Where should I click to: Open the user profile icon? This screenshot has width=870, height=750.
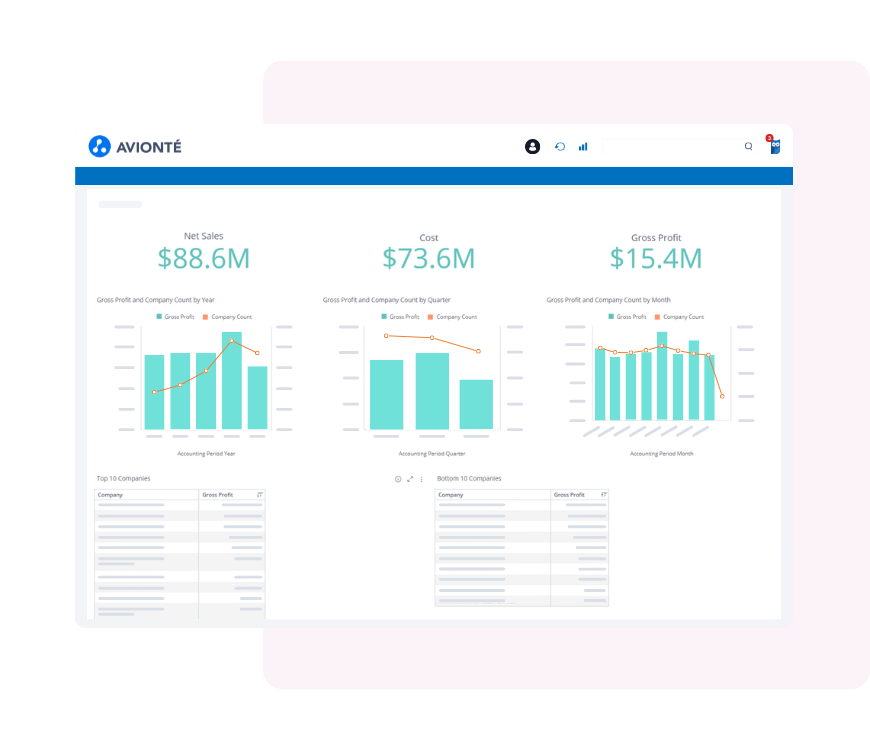coord(532,147)
